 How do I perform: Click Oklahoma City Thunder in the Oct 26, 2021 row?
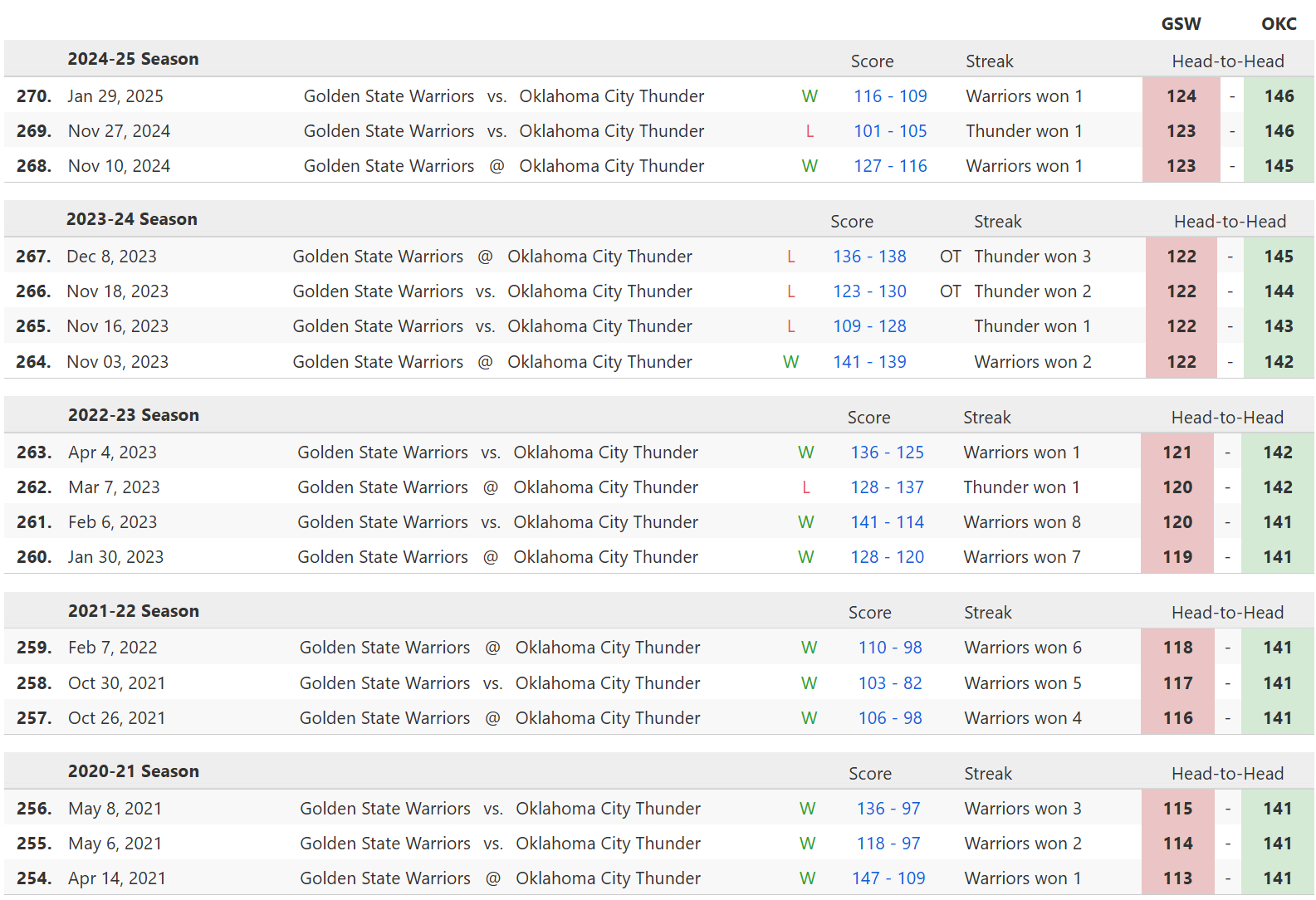[x=608, y=718]
